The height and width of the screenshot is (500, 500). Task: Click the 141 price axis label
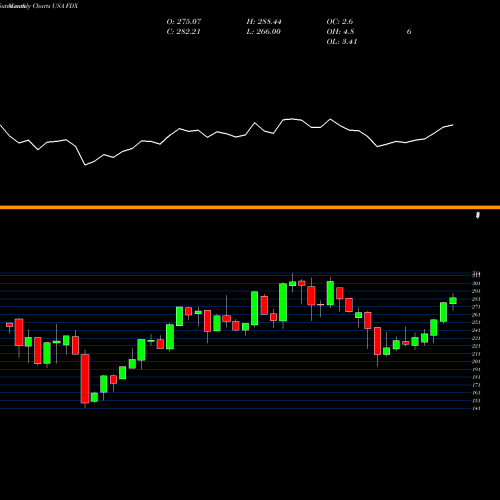pos(476,409)
